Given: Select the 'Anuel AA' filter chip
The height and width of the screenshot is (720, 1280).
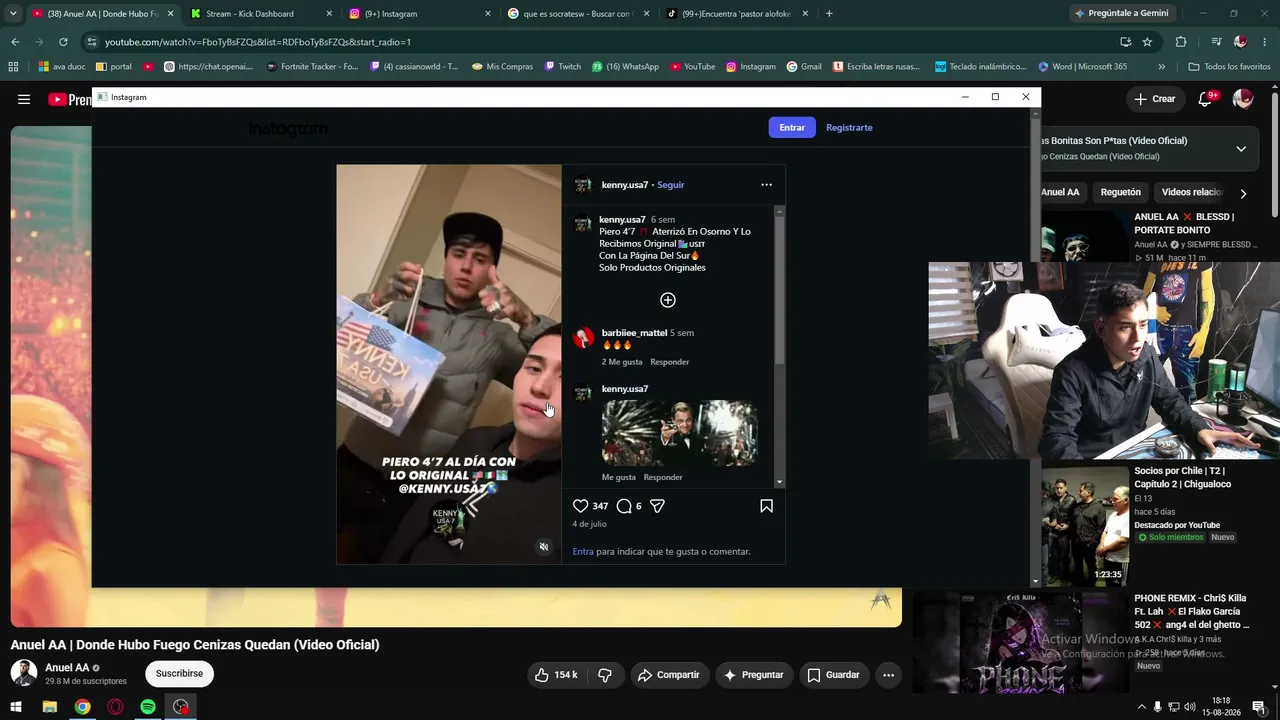Looking at the screenshot, I should tap(1060, 192).
